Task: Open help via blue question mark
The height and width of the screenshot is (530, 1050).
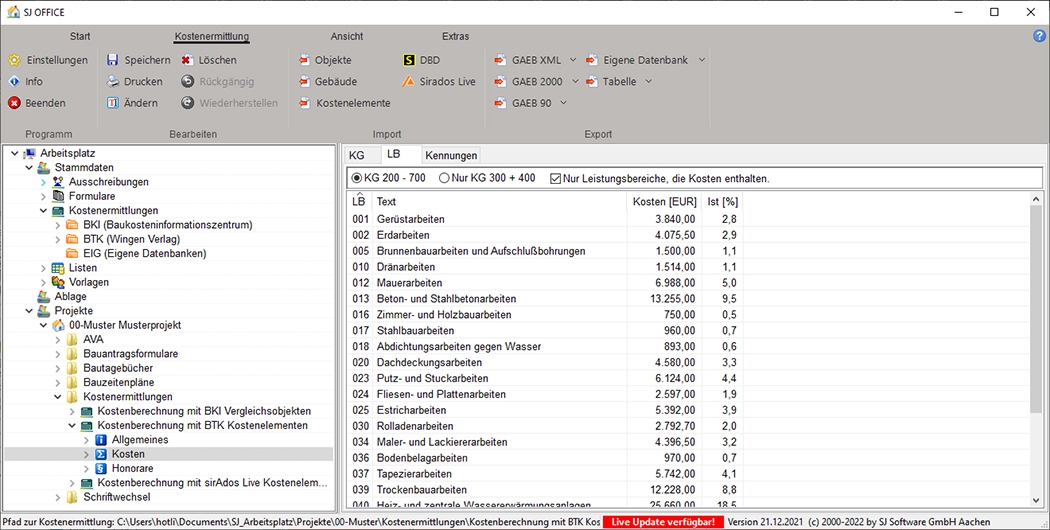Action: click(1039, 36)
